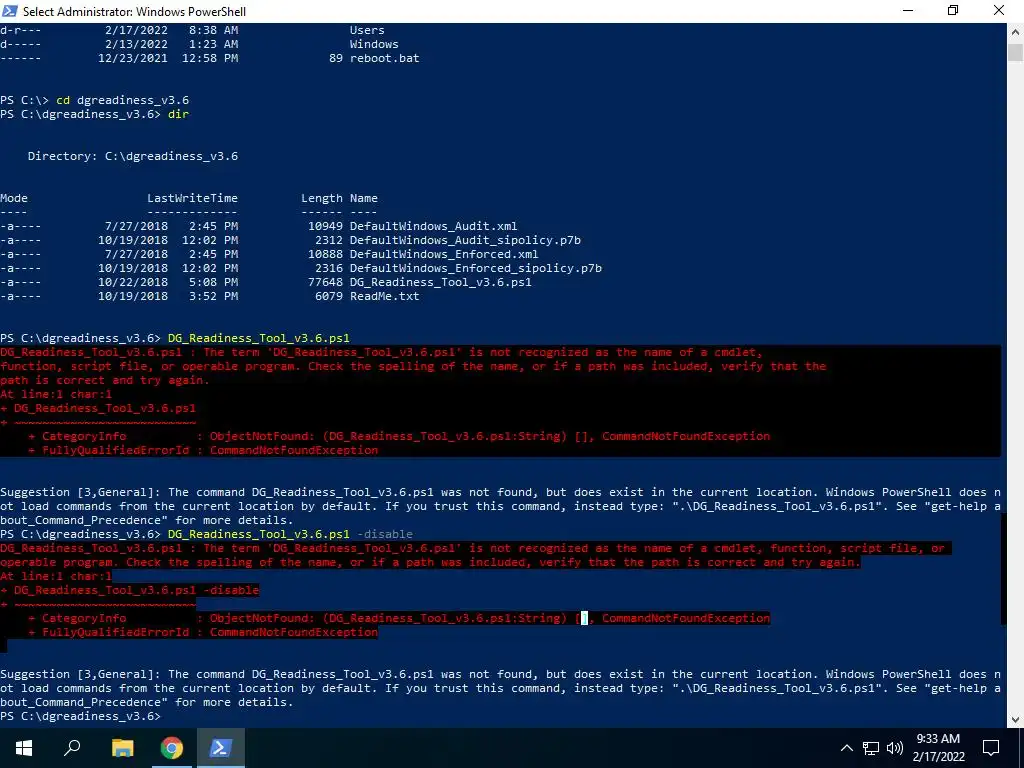Launch Google Chrome from taskbar

click(x=171, y=748)
